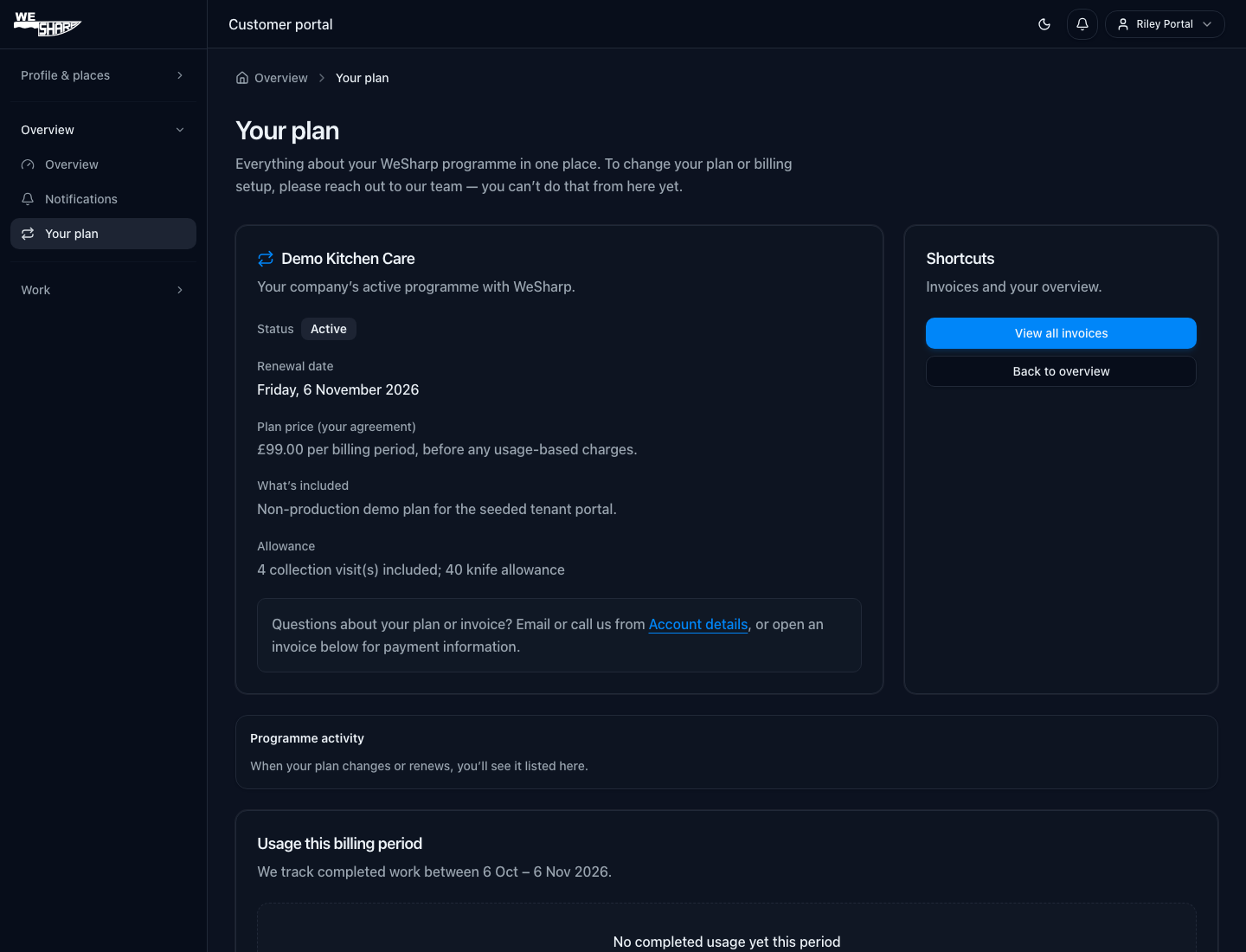Click the Programme activity heading
This screenshot has height=952, width=1246.
pyautogui.click(x=307, y=738)
